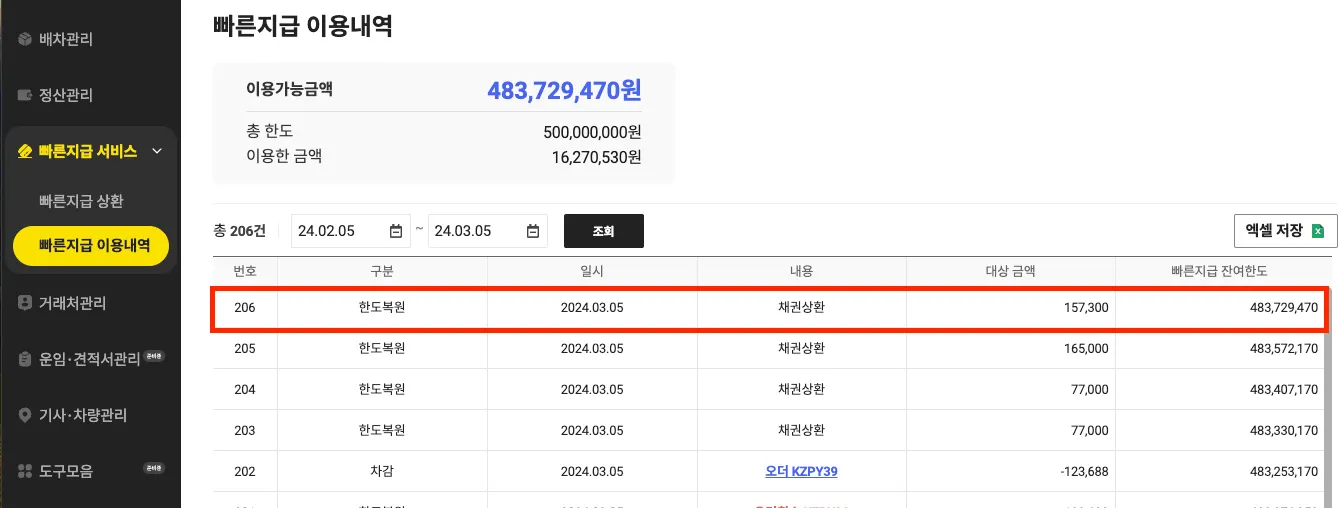Open calendar for start date 24.02.05
This screenshot has width=1339, height=508.
(x=396, y=232)
